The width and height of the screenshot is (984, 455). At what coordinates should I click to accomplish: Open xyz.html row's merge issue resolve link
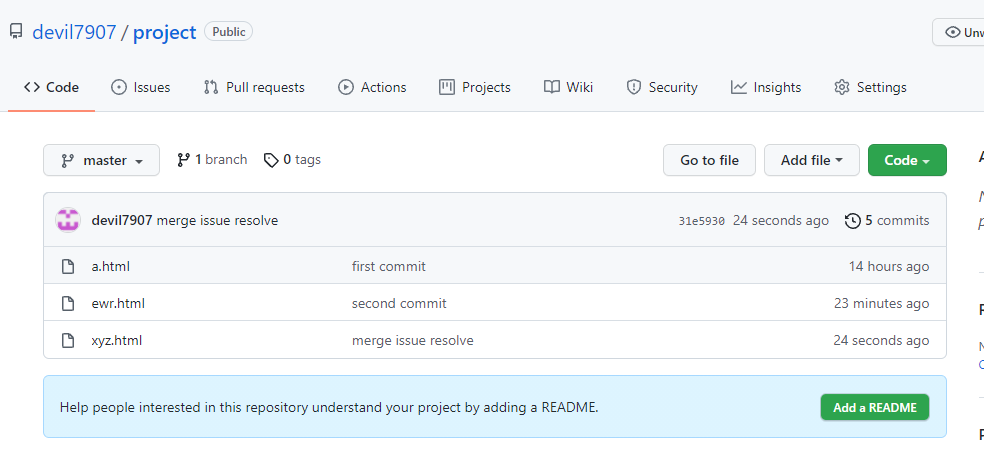point(412,341)
